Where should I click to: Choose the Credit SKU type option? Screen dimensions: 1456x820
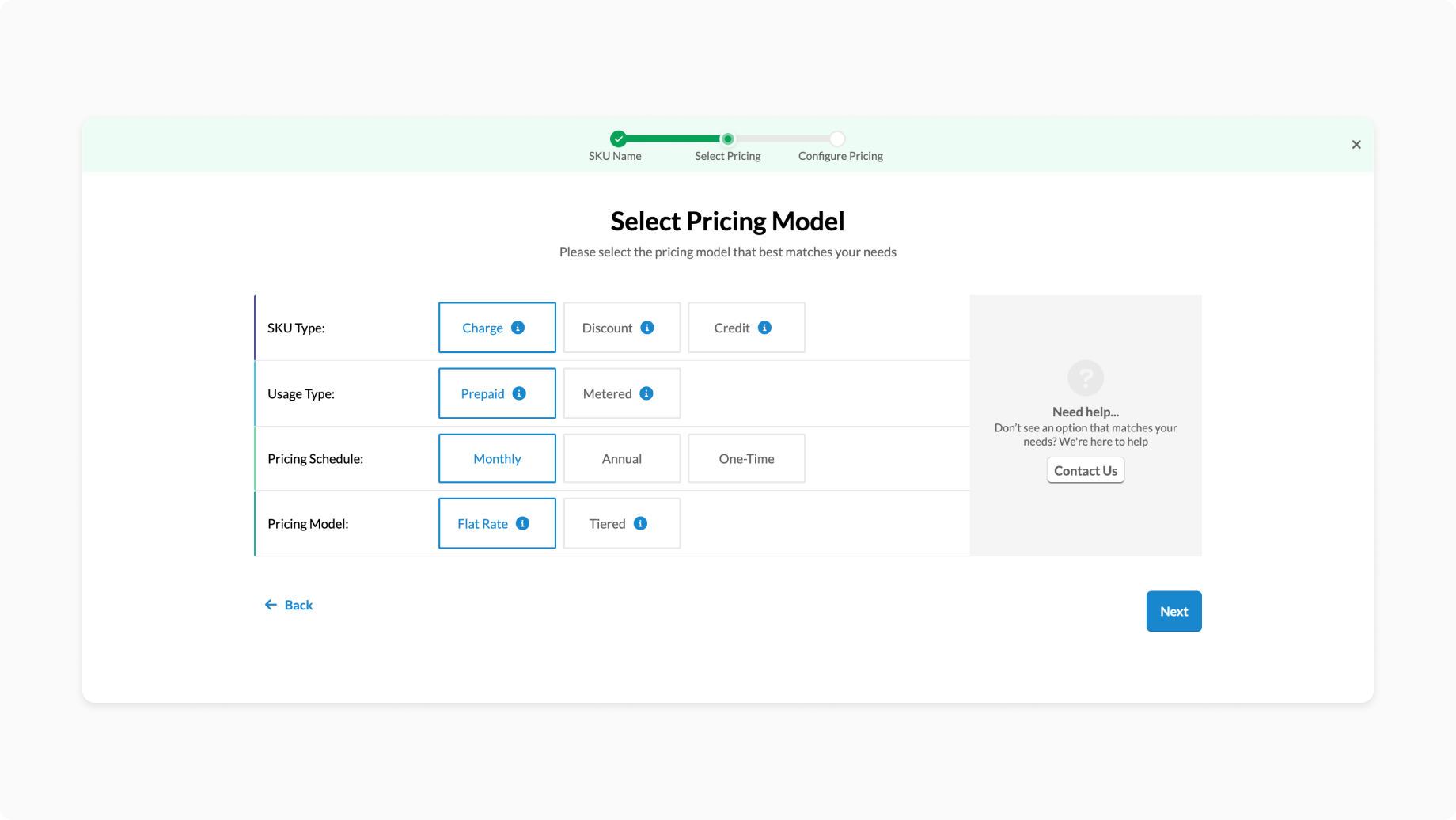pos(732,328)
